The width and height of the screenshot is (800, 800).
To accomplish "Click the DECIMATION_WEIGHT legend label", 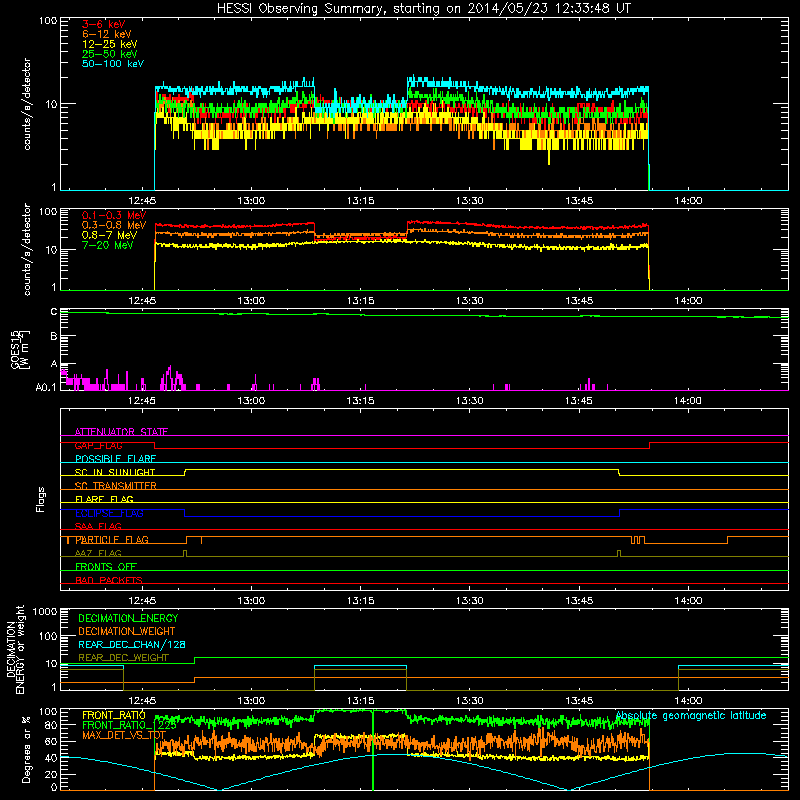I will click(127, 631).
